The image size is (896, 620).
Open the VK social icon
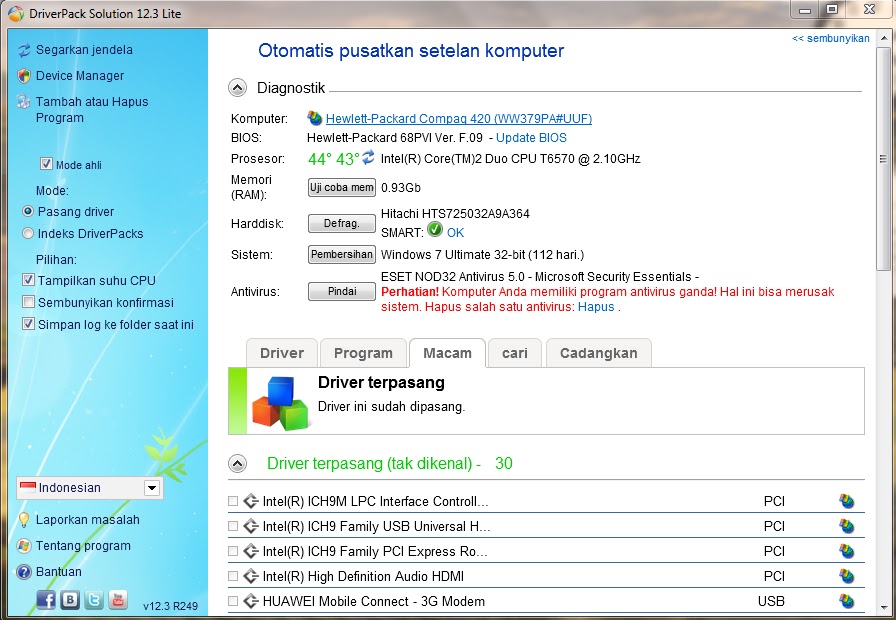[70, 599]
